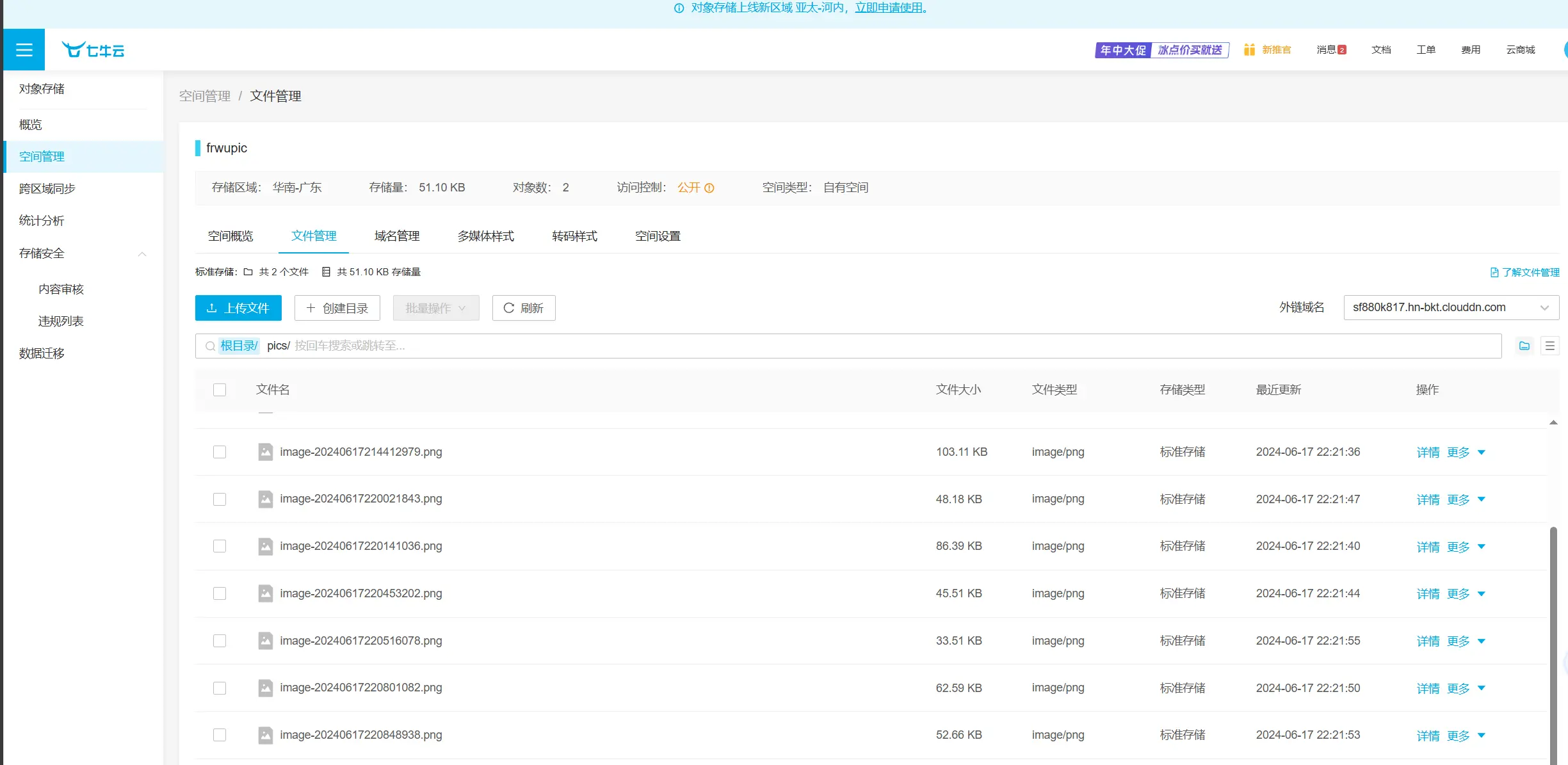Click the search magnifier icon in path bar
Viewport: 1568px width, 765px height.
click(x=210, y=346)
